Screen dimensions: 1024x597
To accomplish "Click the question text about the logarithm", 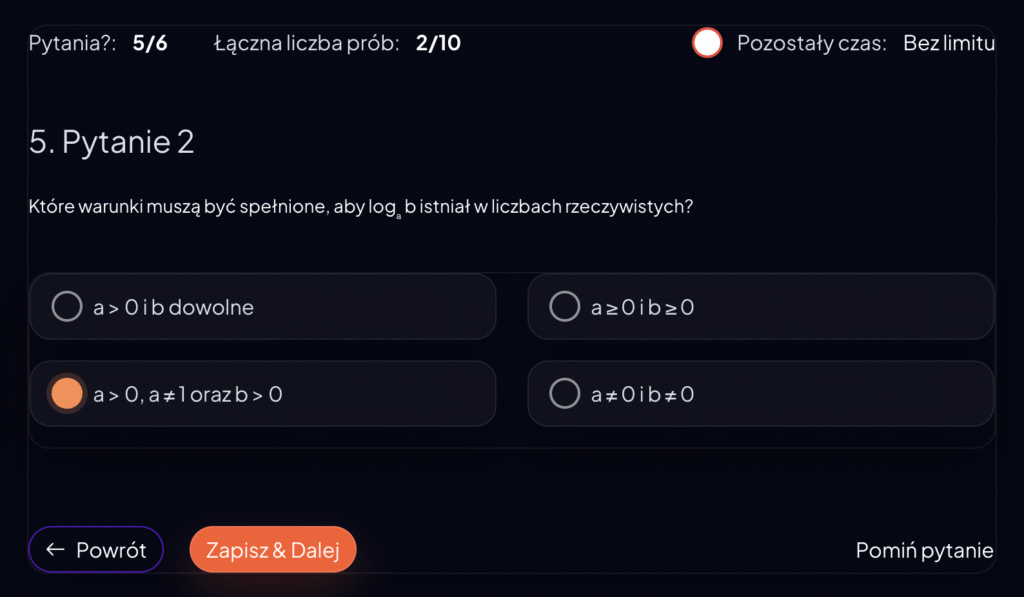I will pos(361,208).
